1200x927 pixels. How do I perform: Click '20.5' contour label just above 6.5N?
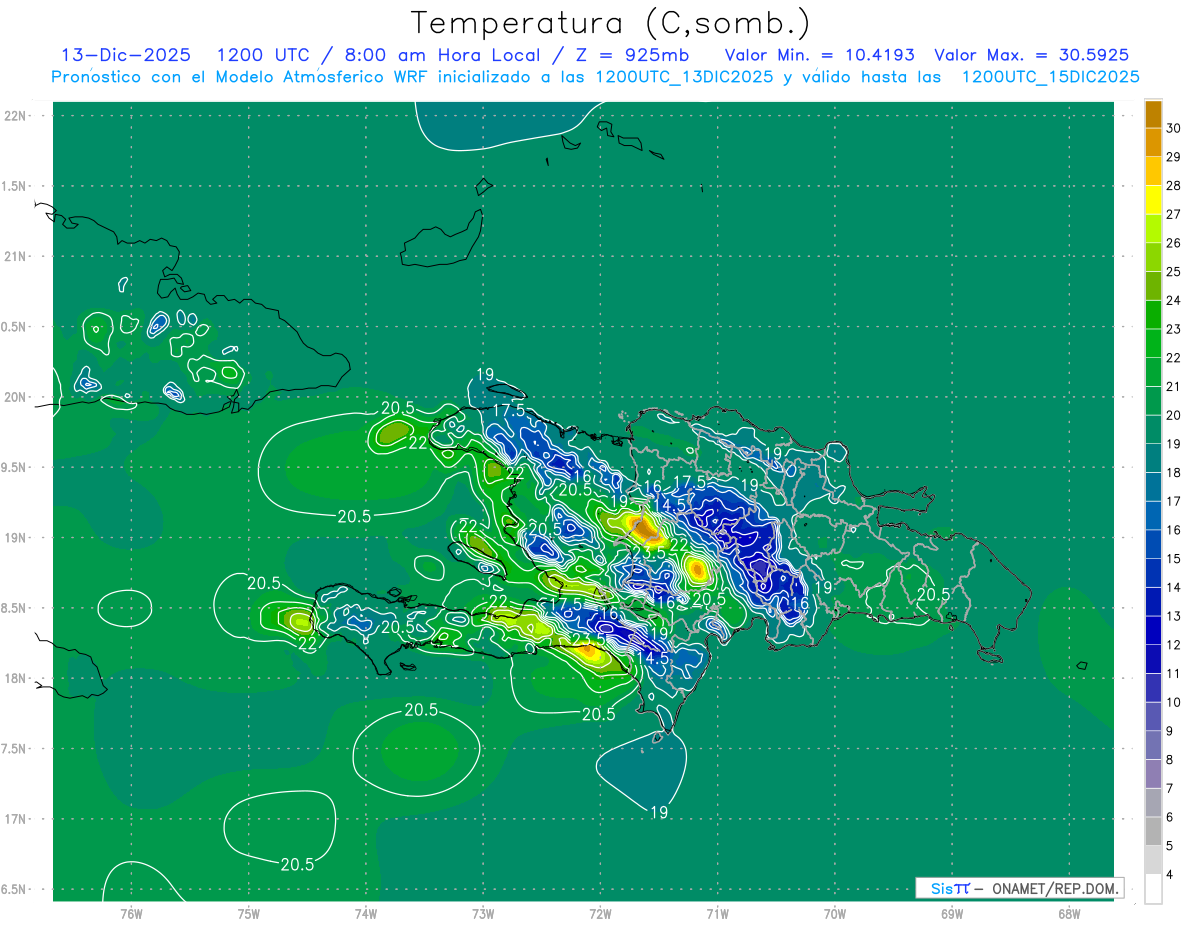click(298, 864)
